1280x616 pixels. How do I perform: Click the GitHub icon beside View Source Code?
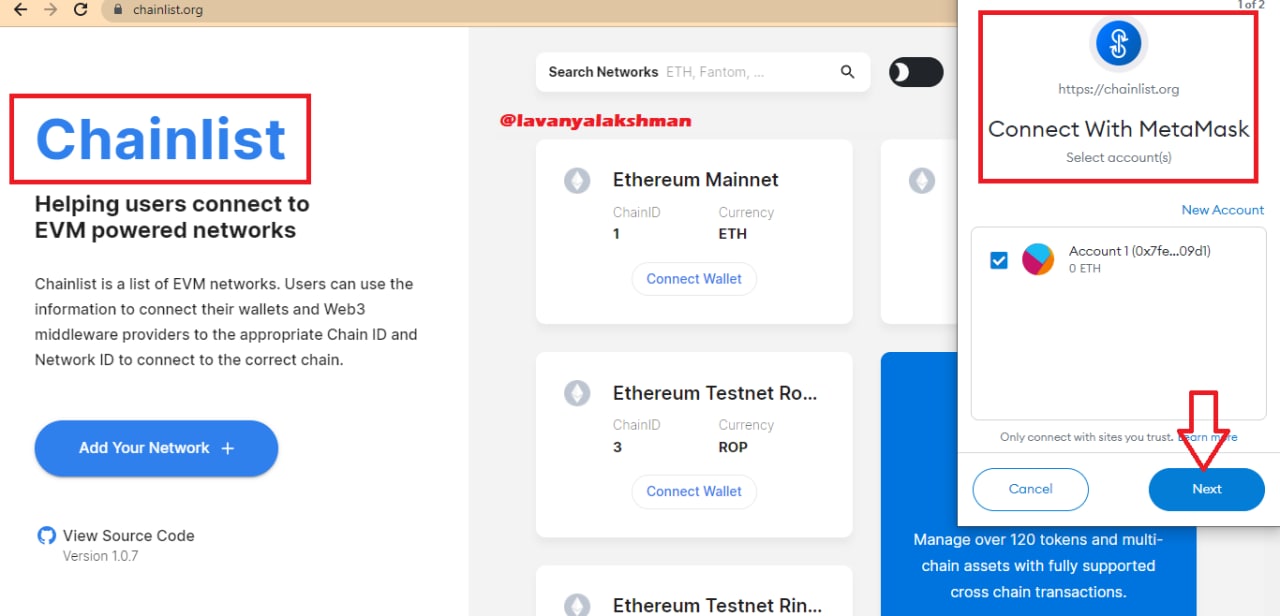(x=46, y=536)
